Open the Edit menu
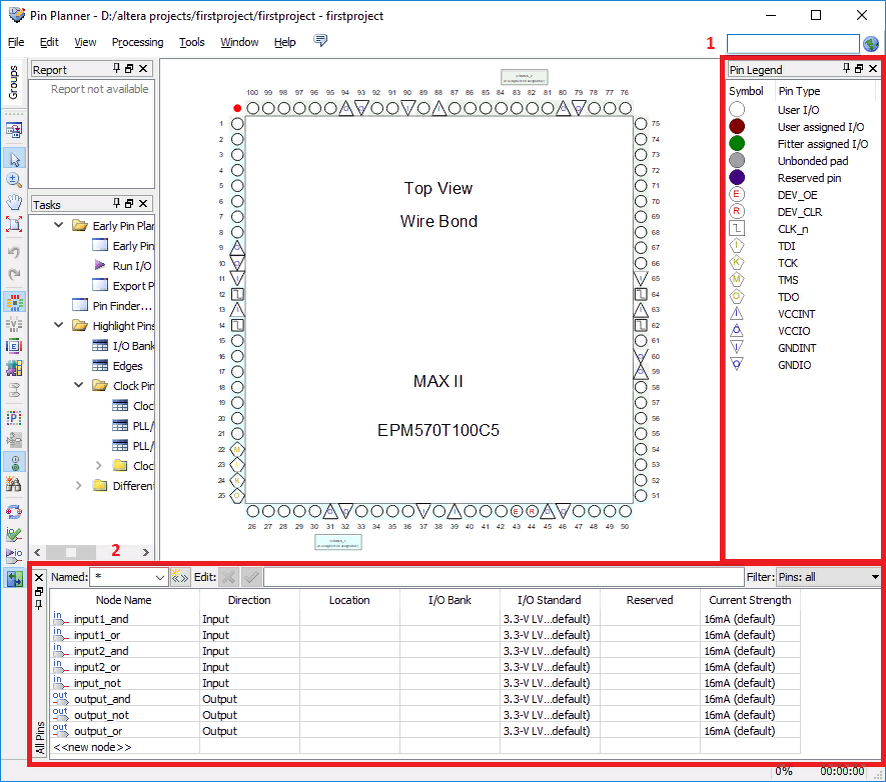The width and height of the screenshot is (886, 782). pyautogui.click(x=49, y=42)
